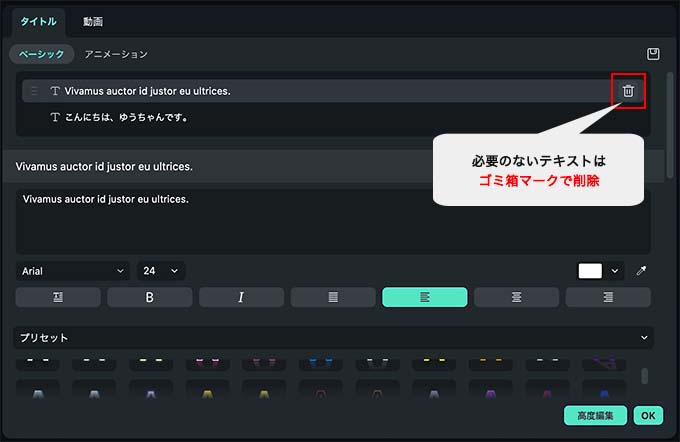This screenshot has height=442, width=680.
Task: Open the color dropdown arrow next to the white swatch
Action: 615,271
